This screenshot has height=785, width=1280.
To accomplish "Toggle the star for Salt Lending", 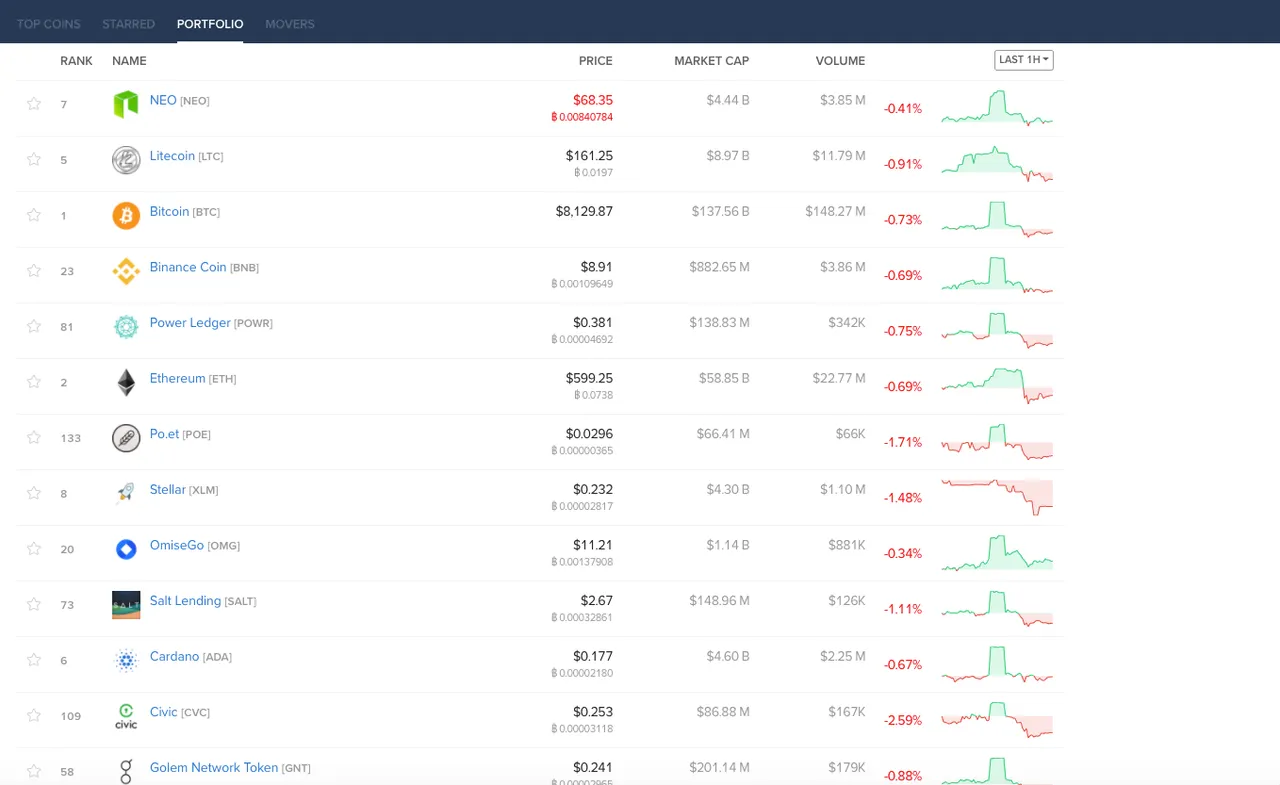I will click(34, 604).
